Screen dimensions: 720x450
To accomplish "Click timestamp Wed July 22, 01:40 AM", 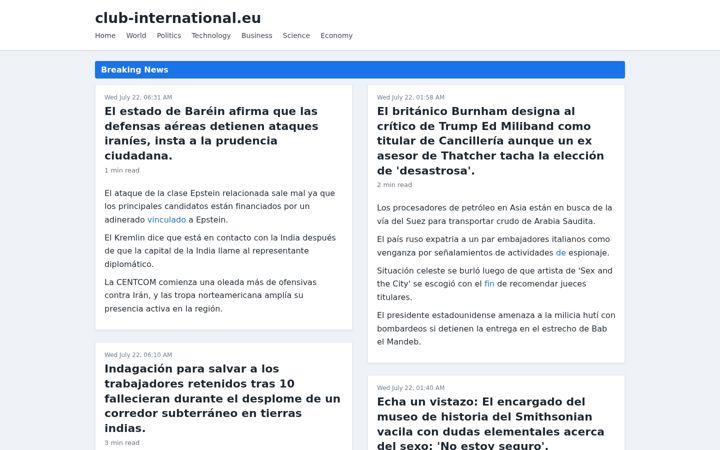I will click(411, 388).
